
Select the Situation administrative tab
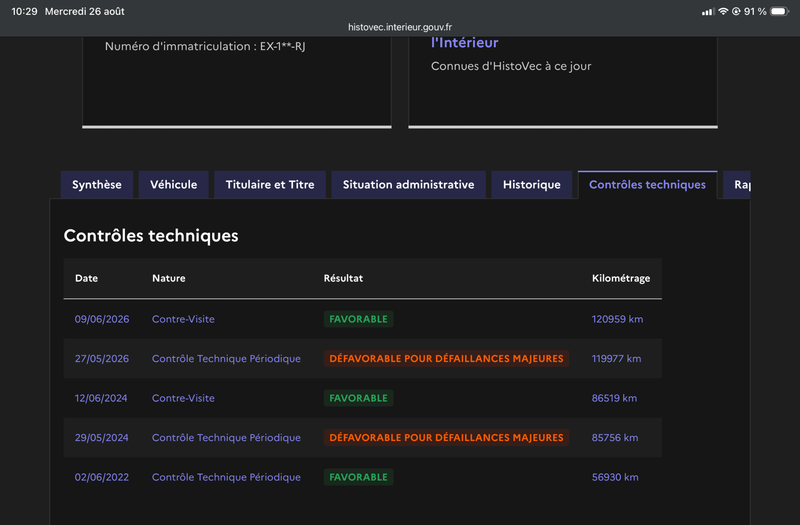(x=408, y=185)
